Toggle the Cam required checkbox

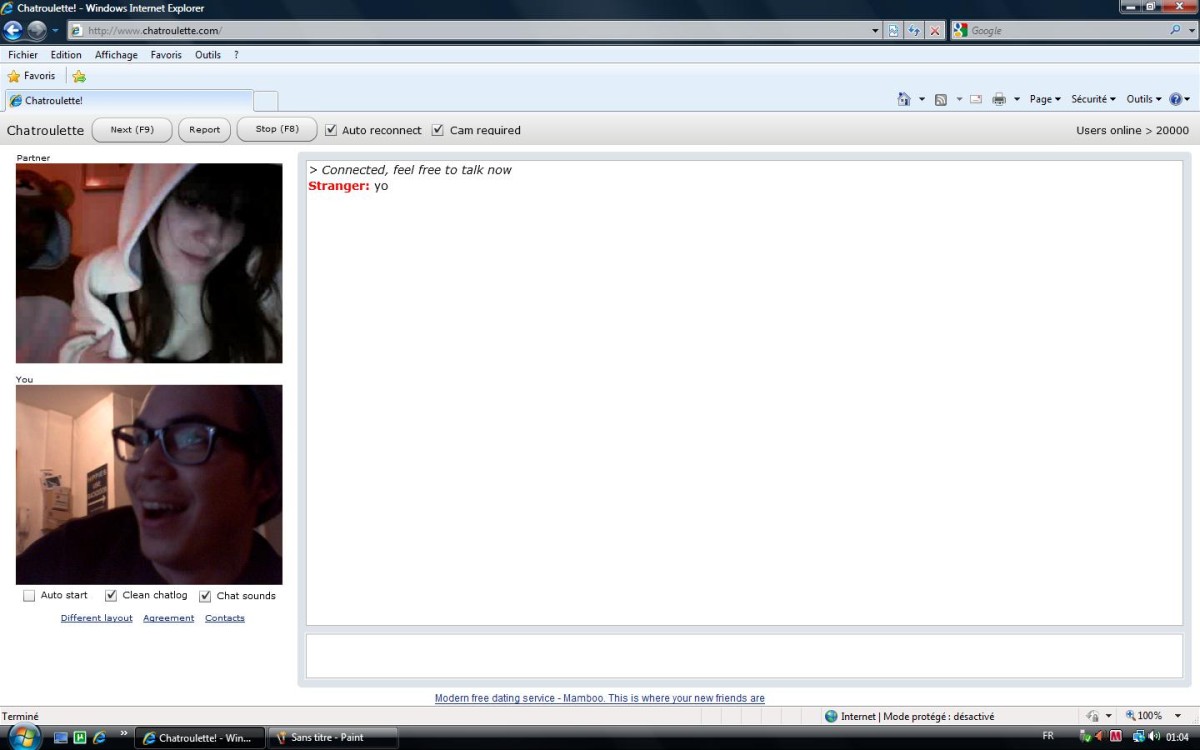click(437, 130)
